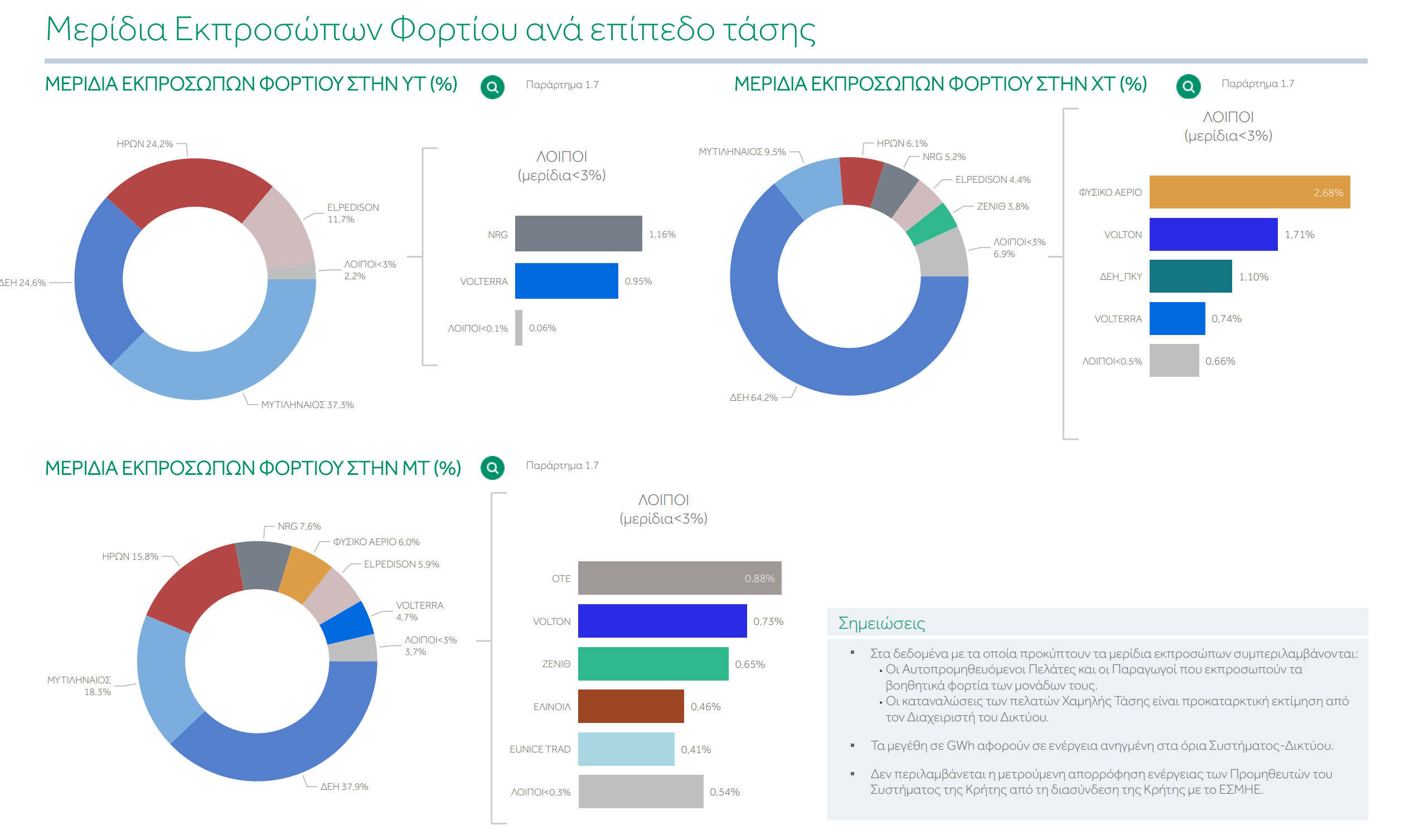Click the ΦΥΣΙΚΟ ΑΕΡΙΟ 2,68% orange bar

click(x=1249, y=192)
